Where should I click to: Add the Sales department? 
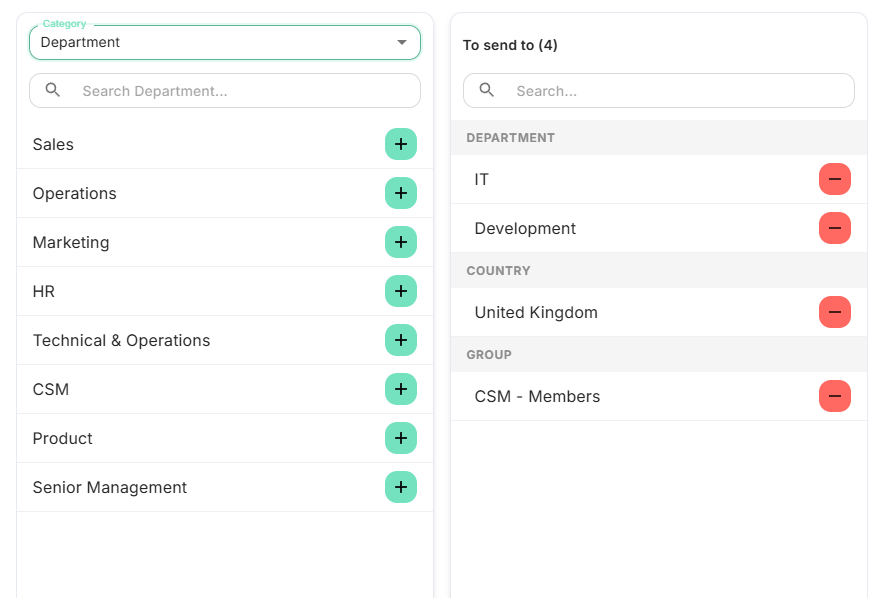(x=401, y=144)
